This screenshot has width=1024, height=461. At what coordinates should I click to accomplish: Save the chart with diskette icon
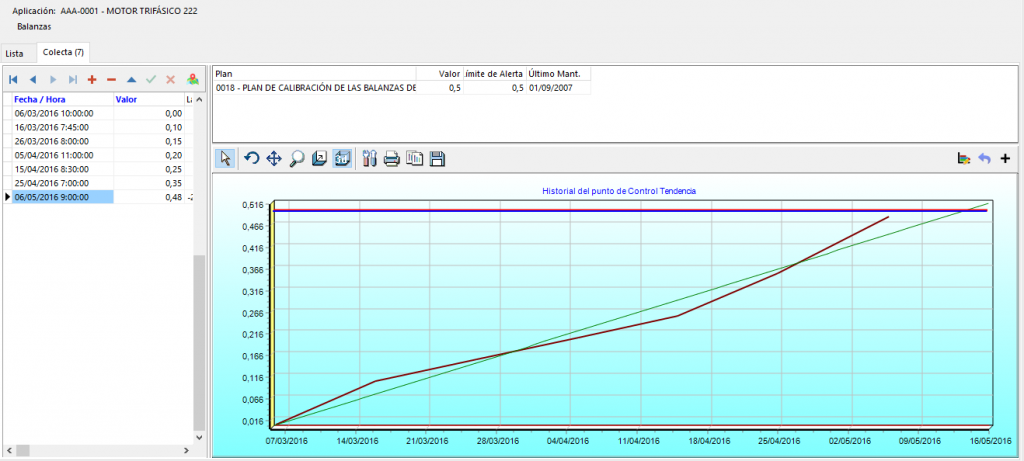tap(437, 158)
